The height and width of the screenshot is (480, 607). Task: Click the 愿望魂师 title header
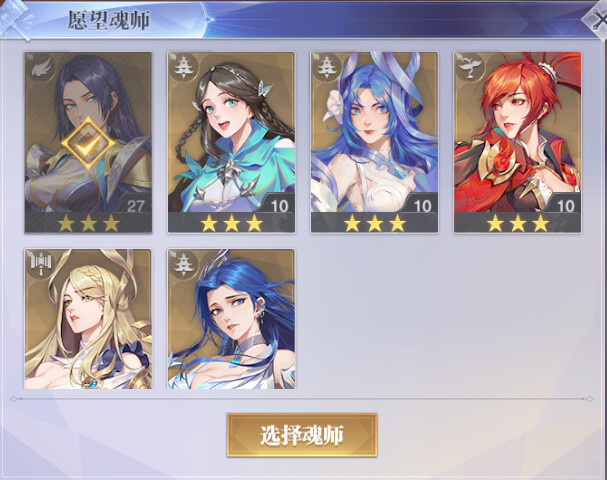109,20
